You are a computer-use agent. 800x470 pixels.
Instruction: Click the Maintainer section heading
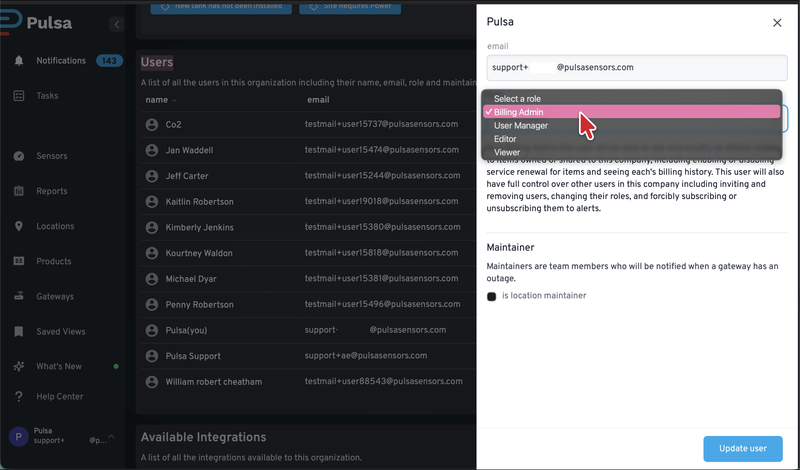tap(510, 248)
